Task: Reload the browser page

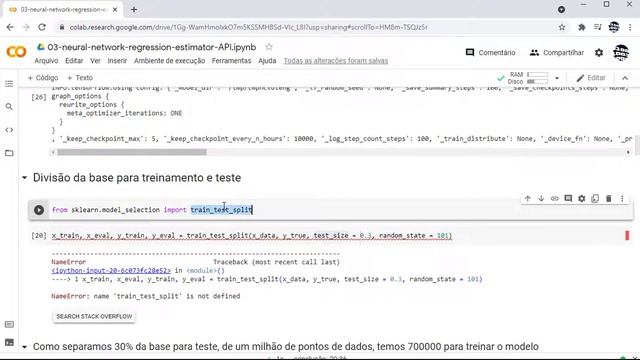Action: pyautogui.click(x=42, y=27)
